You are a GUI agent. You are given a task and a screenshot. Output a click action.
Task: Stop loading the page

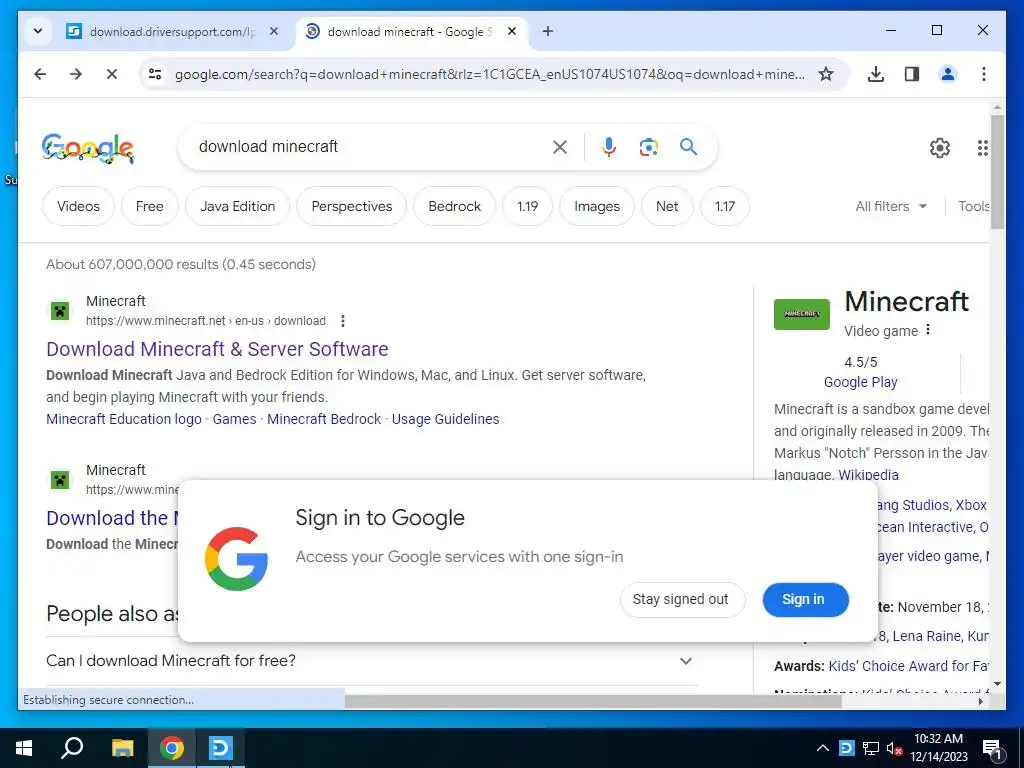(112, 74)
